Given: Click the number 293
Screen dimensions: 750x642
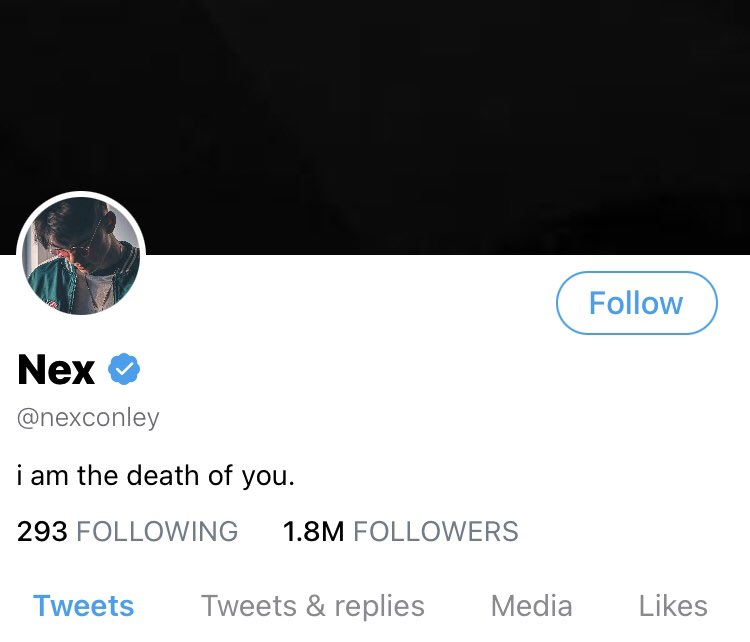Looking at the screenshot, I should [42, 531].
